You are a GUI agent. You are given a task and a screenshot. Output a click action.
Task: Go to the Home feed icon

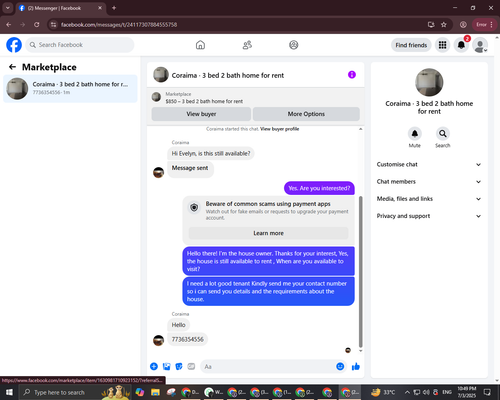pyautogui.click(x=200, y=45)
